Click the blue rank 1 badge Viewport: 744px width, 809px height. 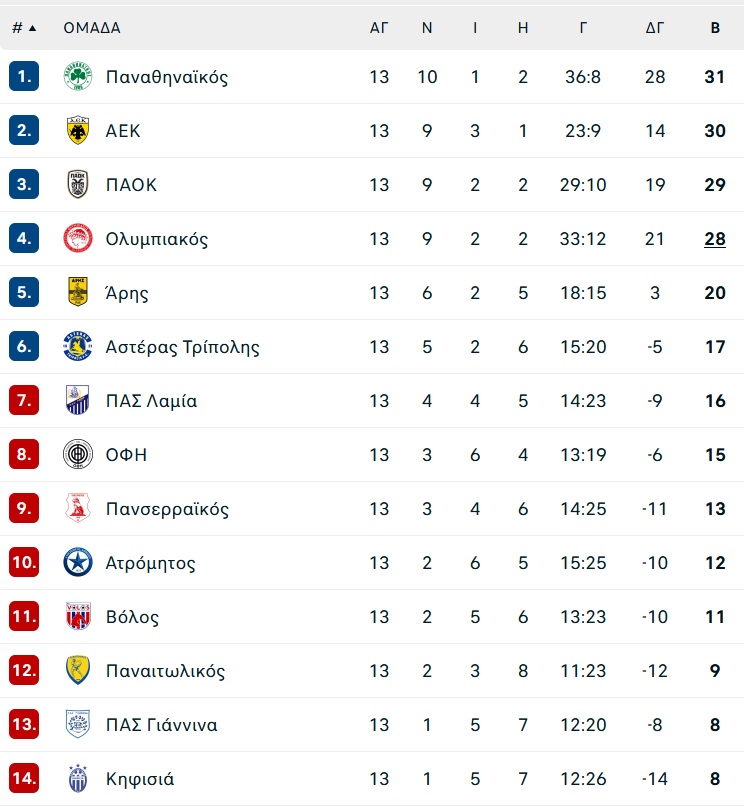pos(24,76)
